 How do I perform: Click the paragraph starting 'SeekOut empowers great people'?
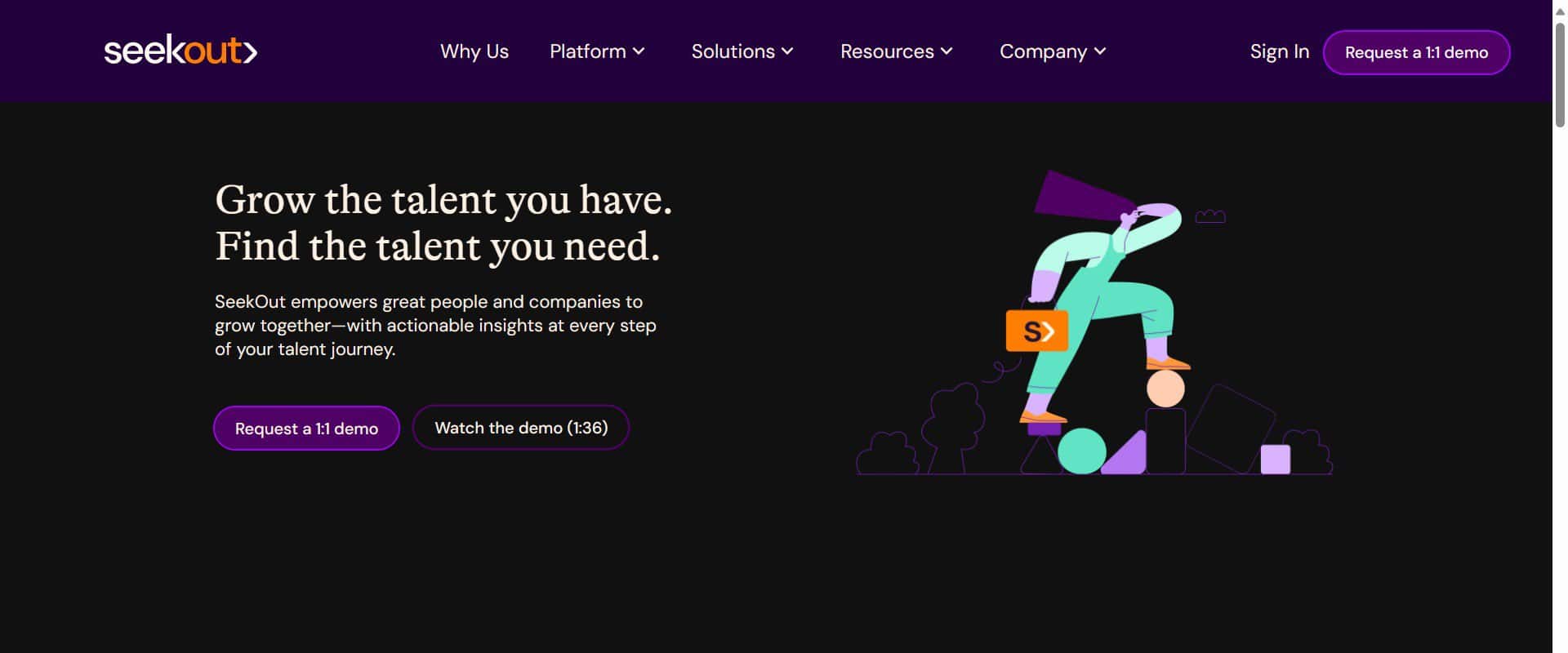pyautogui.click(x=435, y=325)
